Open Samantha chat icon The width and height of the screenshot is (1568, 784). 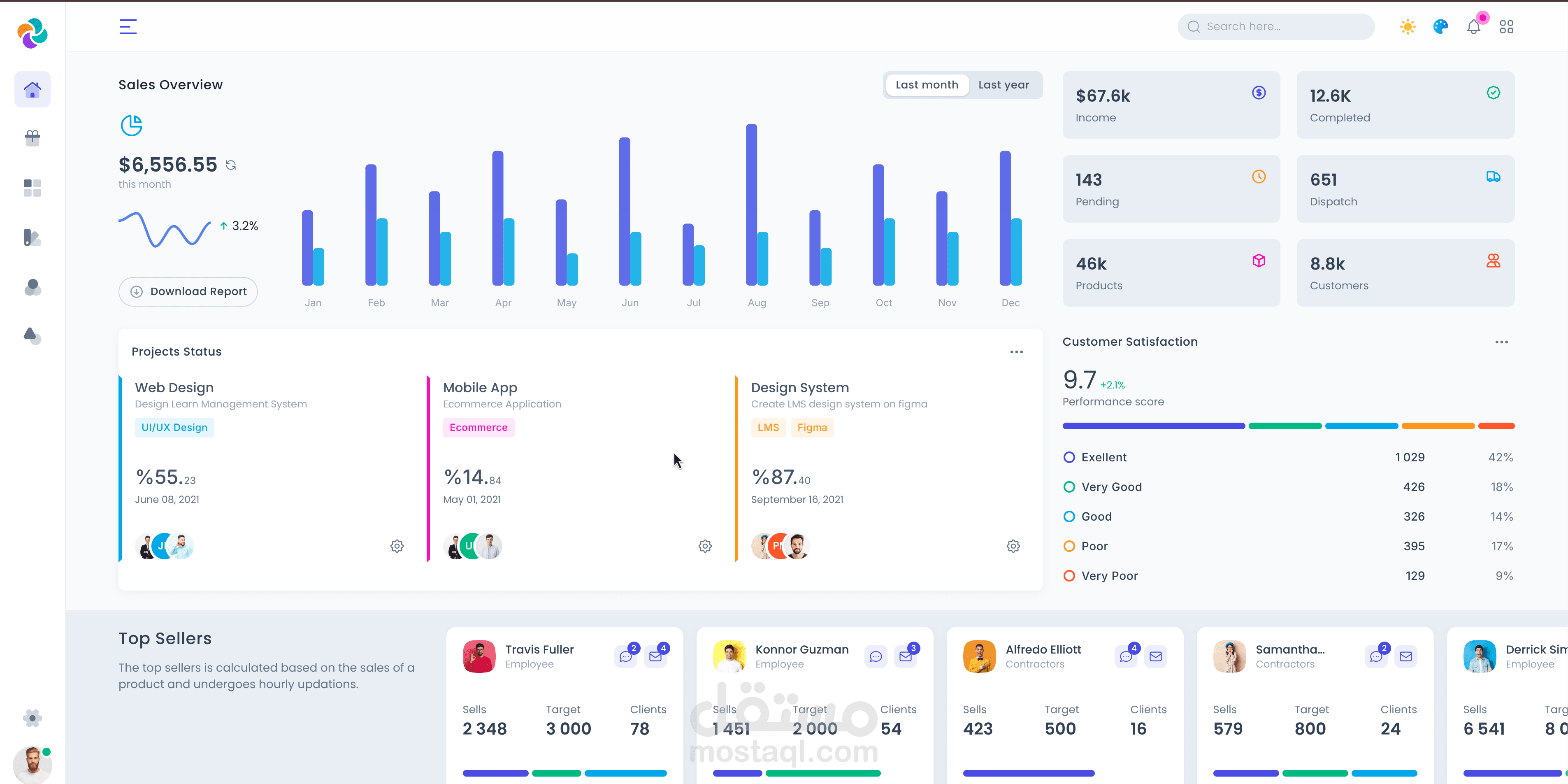coord(1376,657)
